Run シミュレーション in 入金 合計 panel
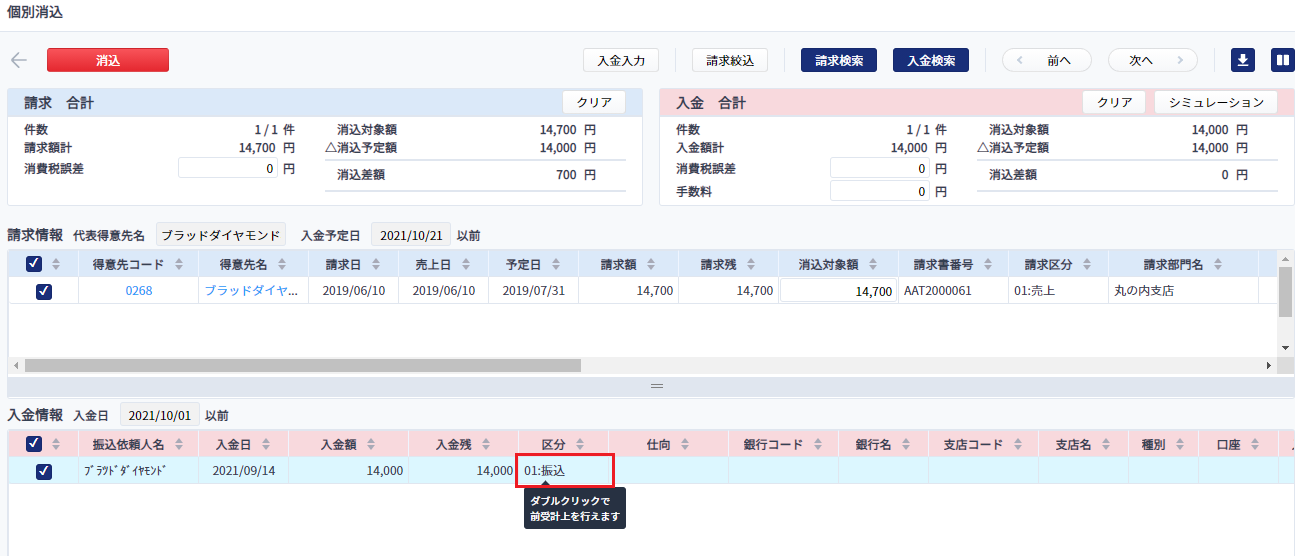 (x=1216, y=102)
